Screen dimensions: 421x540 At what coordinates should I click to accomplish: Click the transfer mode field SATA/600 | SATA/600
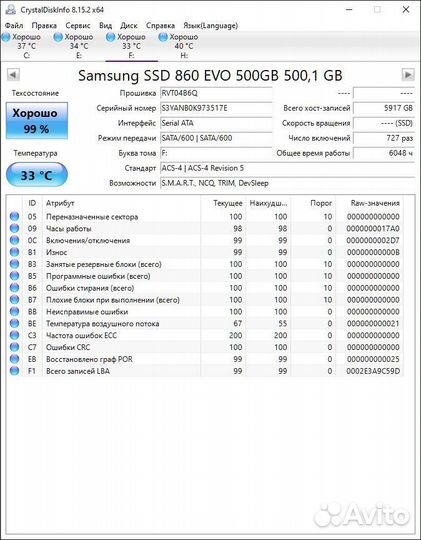pyautogui.click(x=216, y=138)
